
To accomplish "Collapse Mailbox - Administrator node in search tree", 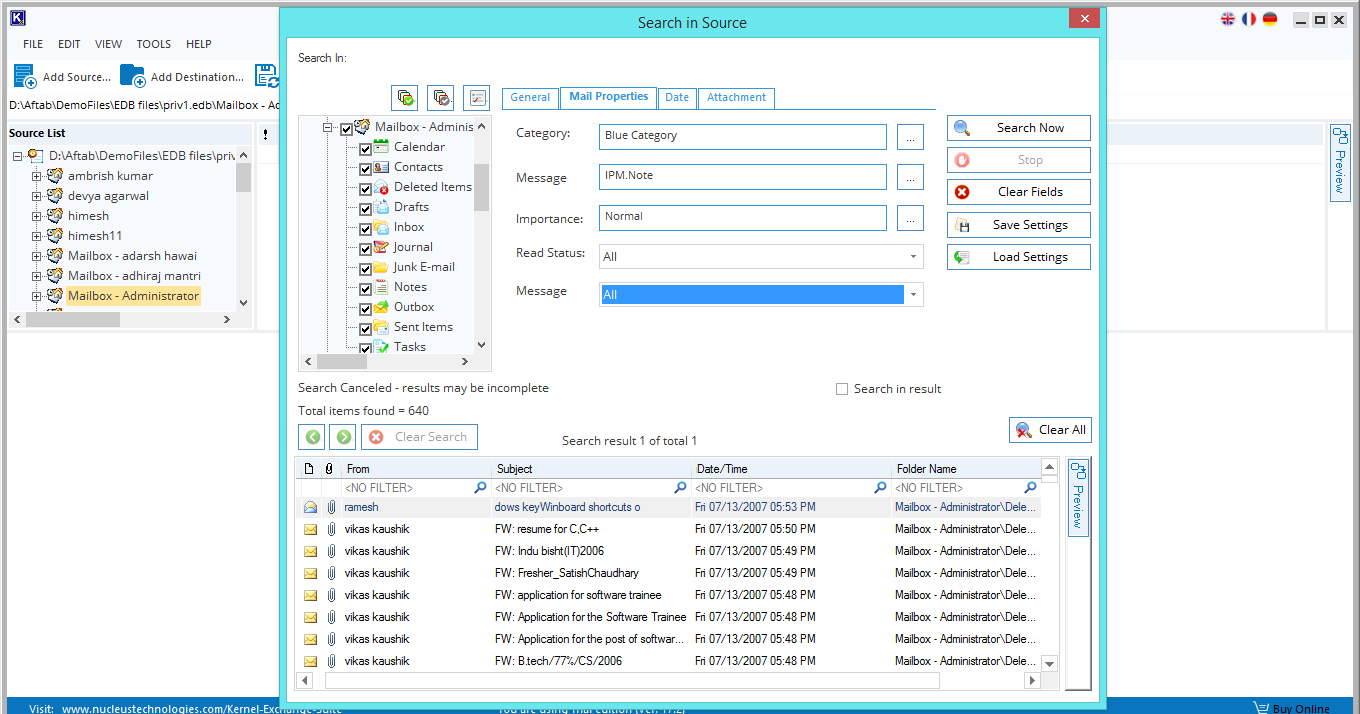I will click(x=327, y=128).
